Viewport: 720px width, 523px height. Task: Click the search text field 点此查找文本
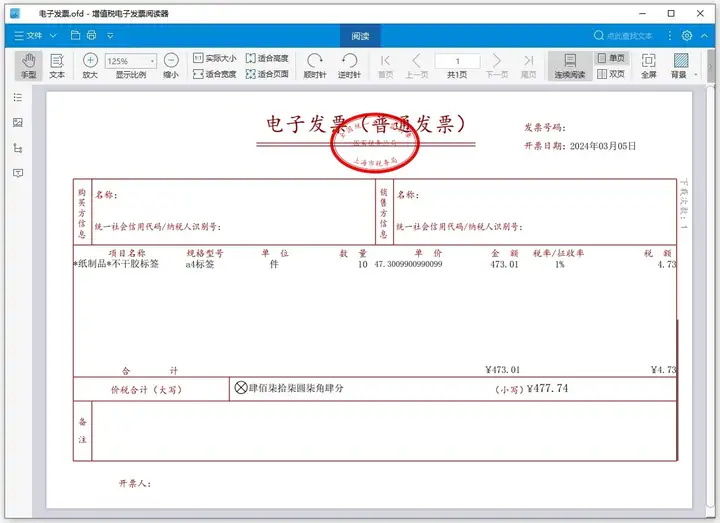click(x=630, y=36)
